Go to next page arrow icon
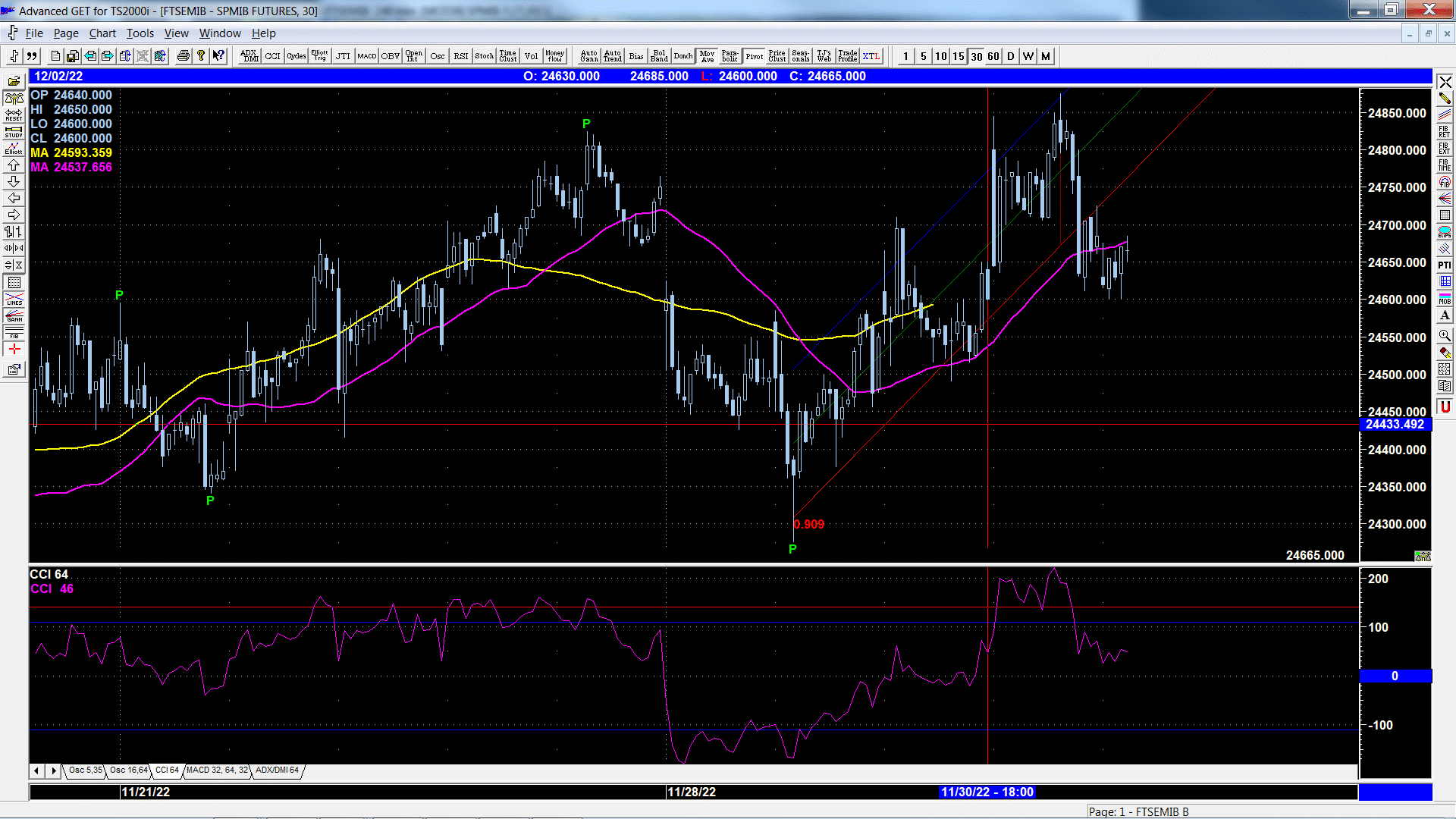Image resolution: width=1456 pixels, height=819 pixels. pos(108,56)
